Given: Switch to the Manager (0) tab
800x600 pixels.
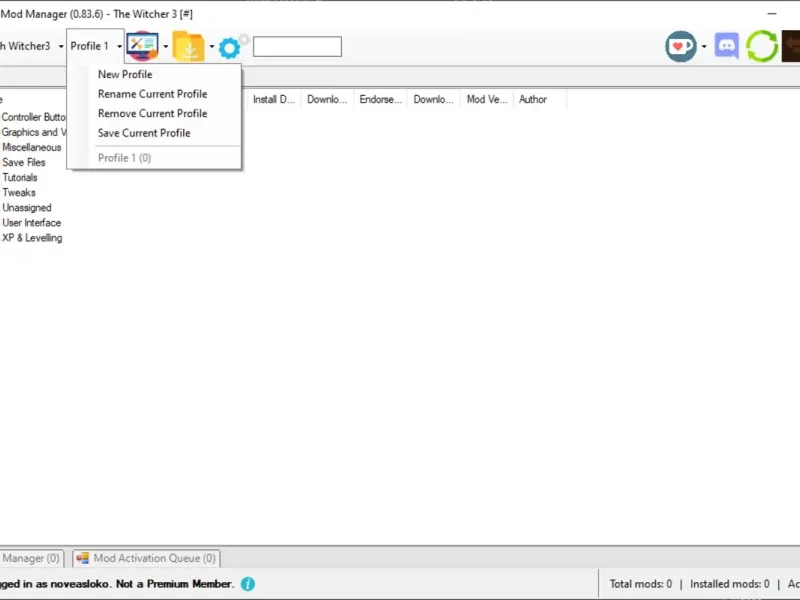Looking at the screenshot, I should (x=31, y=558).
